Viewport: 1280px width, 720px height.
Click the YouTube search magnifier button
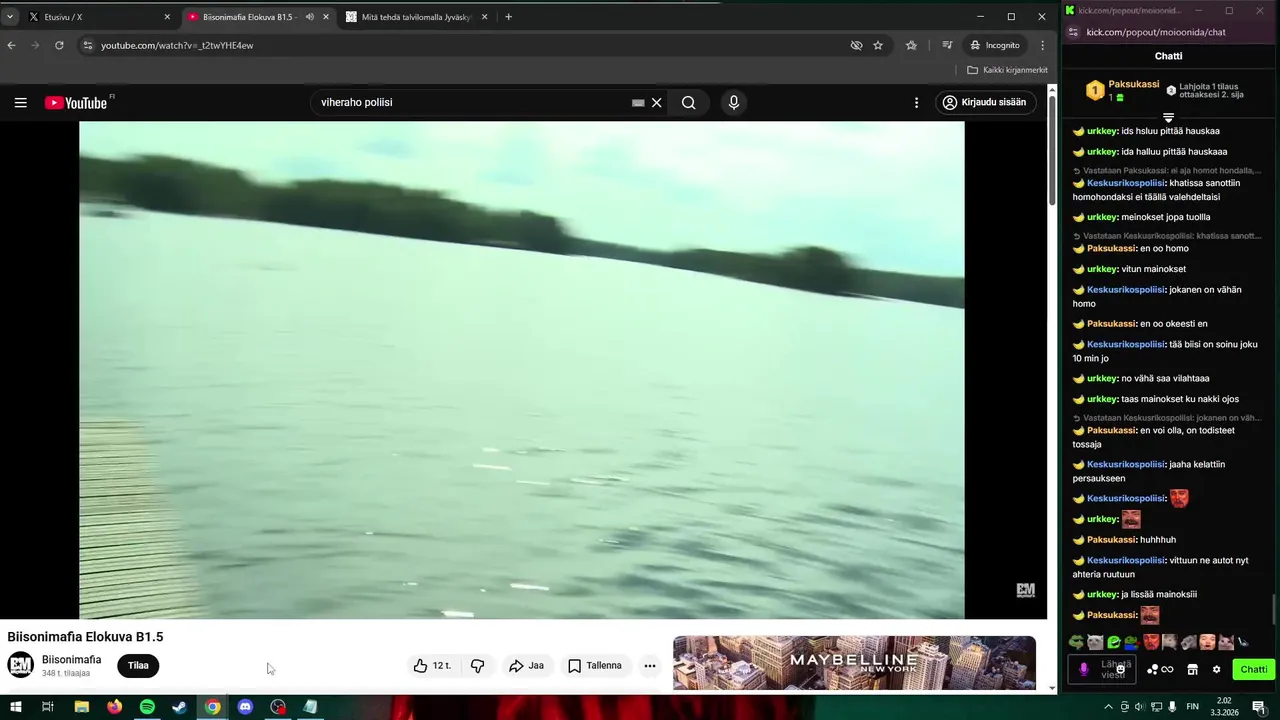click(x=689, y=102)
